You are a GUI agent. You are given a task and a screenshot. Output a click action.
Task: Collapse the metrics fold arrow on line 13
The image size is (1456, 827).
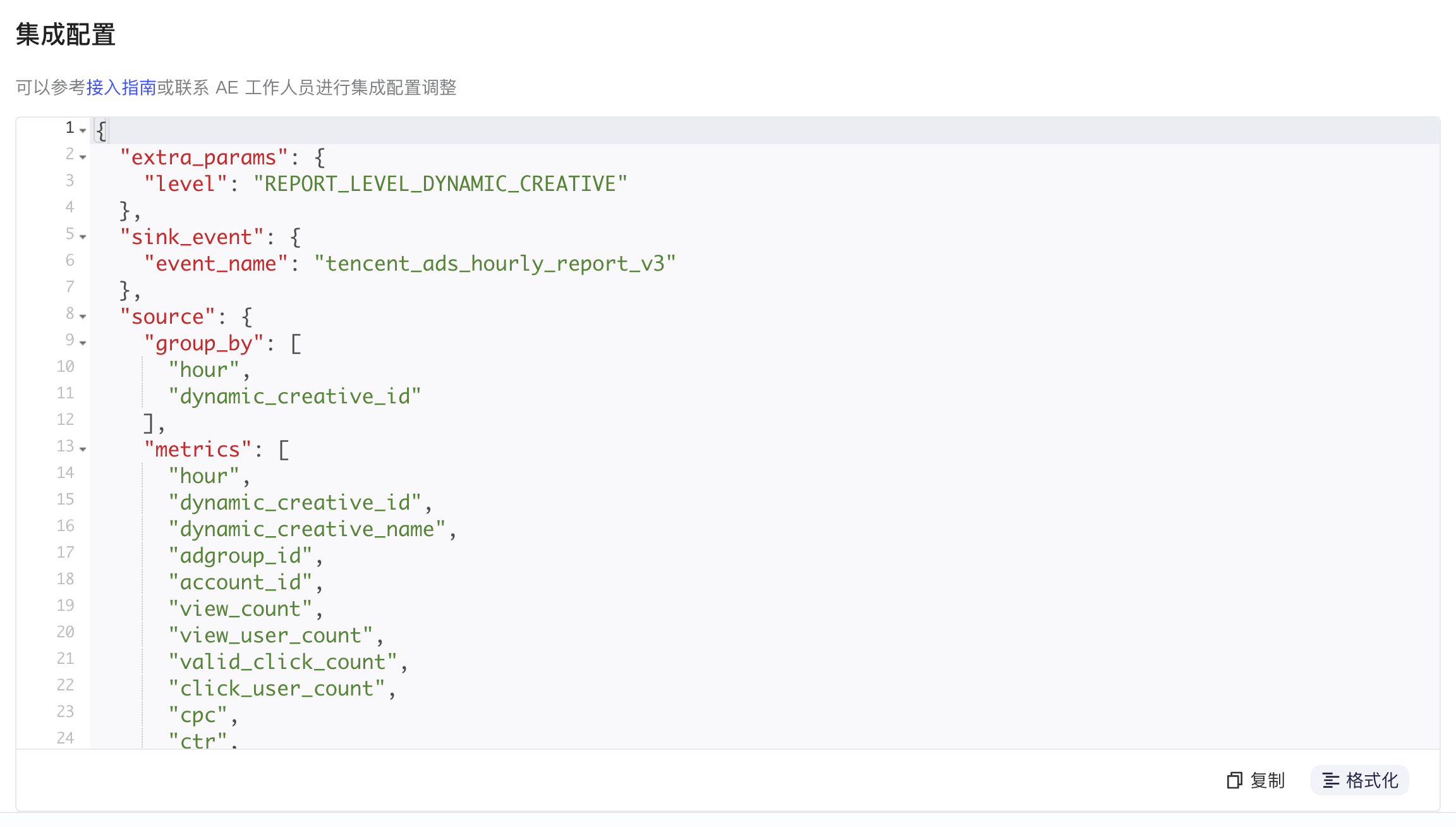(83, 449)
